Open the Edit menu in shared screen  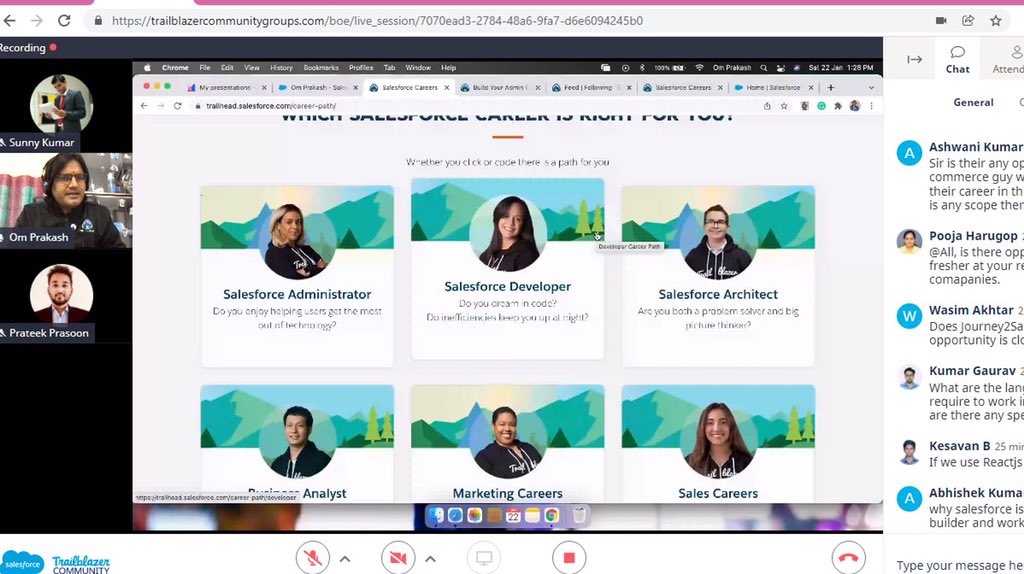click(x=227, y=68)
